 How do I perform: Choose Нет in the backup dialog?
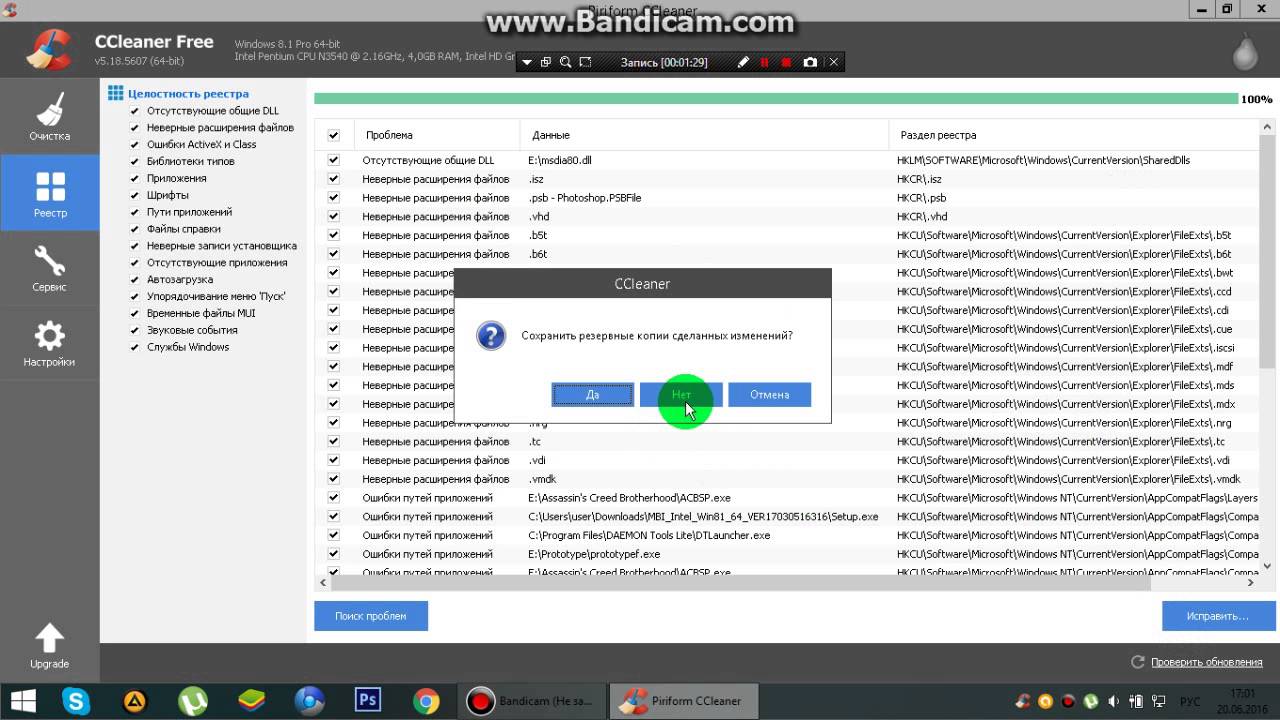681,395
